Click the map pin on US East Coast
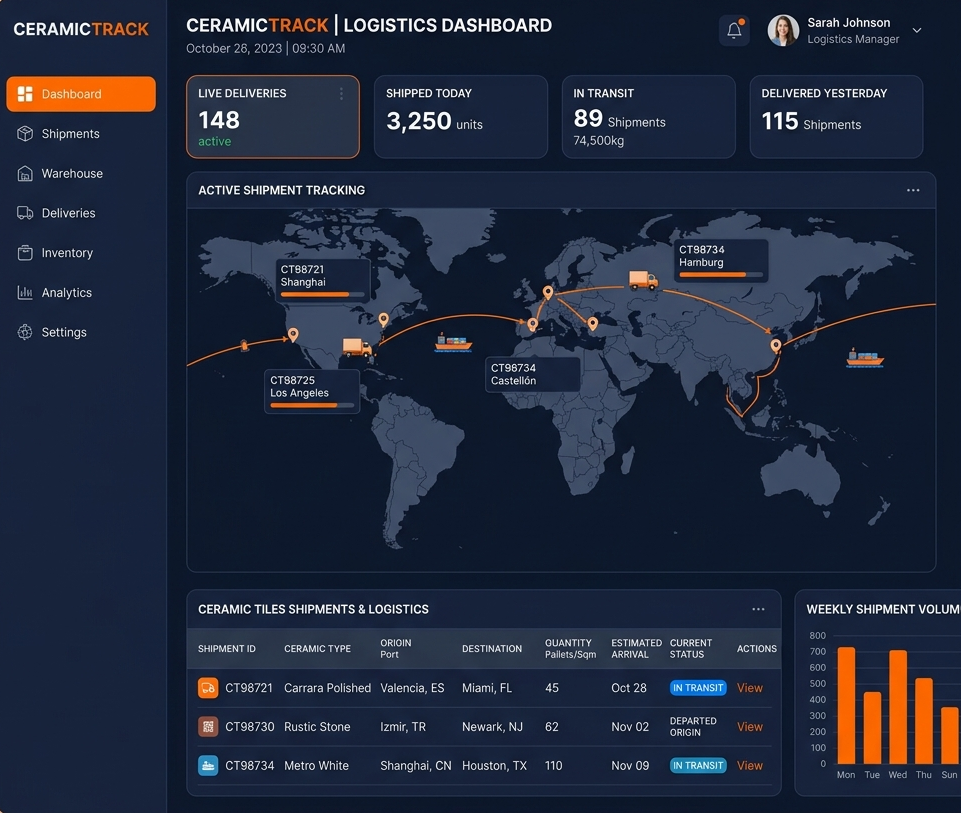This screenshot has width=961, height=813. click(x=384, y=319)
